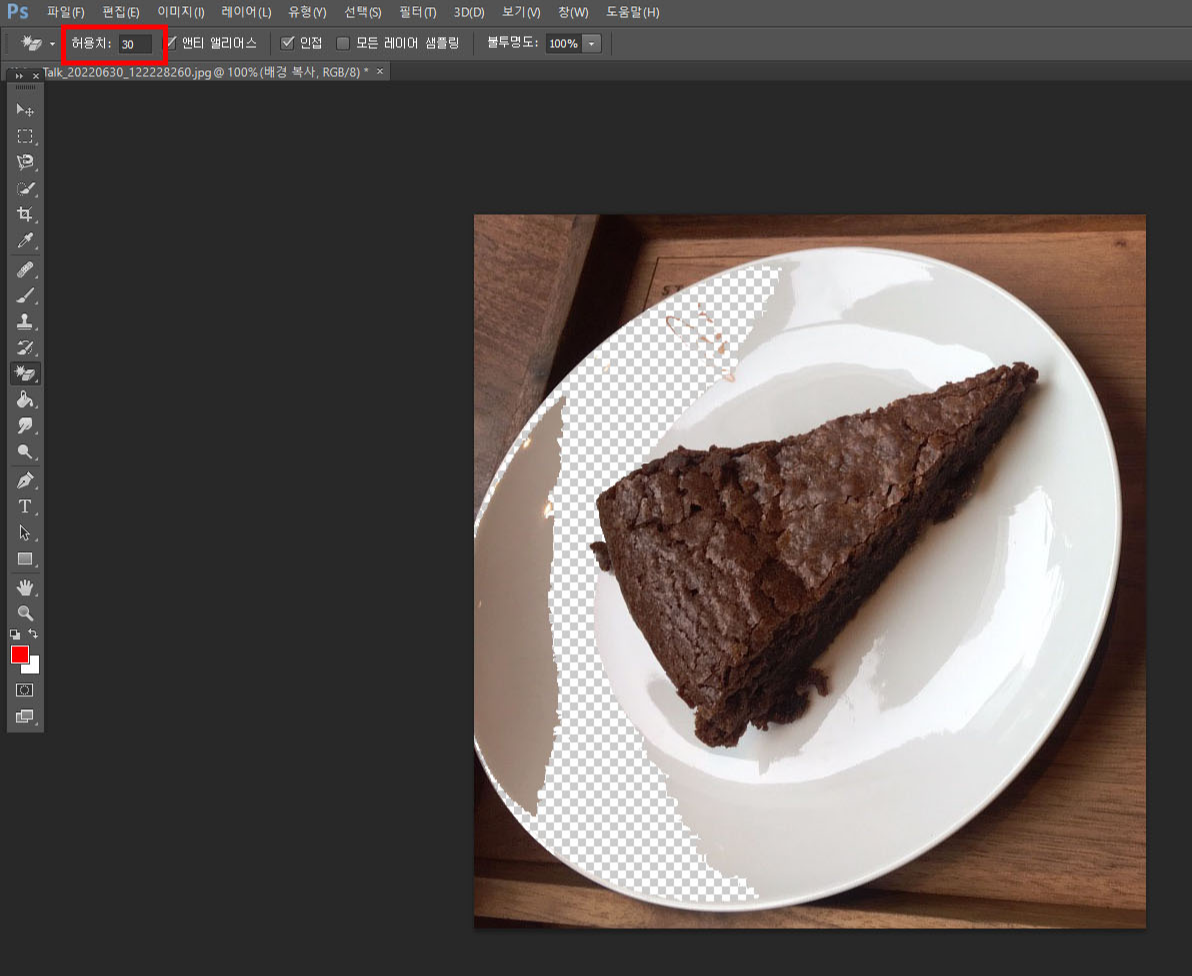Viewport: 1192px width, 976px height.
Task: Select the Hand tool
Action: coord(25,587)
